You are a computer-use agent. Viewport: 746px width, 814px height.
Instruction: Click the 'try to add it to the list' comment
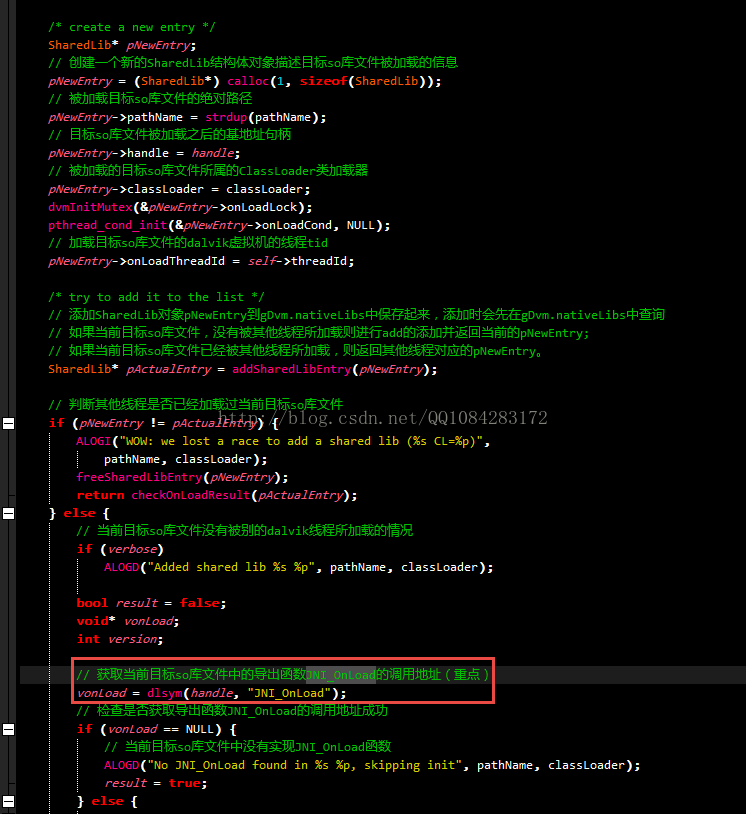tap(156, 297)
